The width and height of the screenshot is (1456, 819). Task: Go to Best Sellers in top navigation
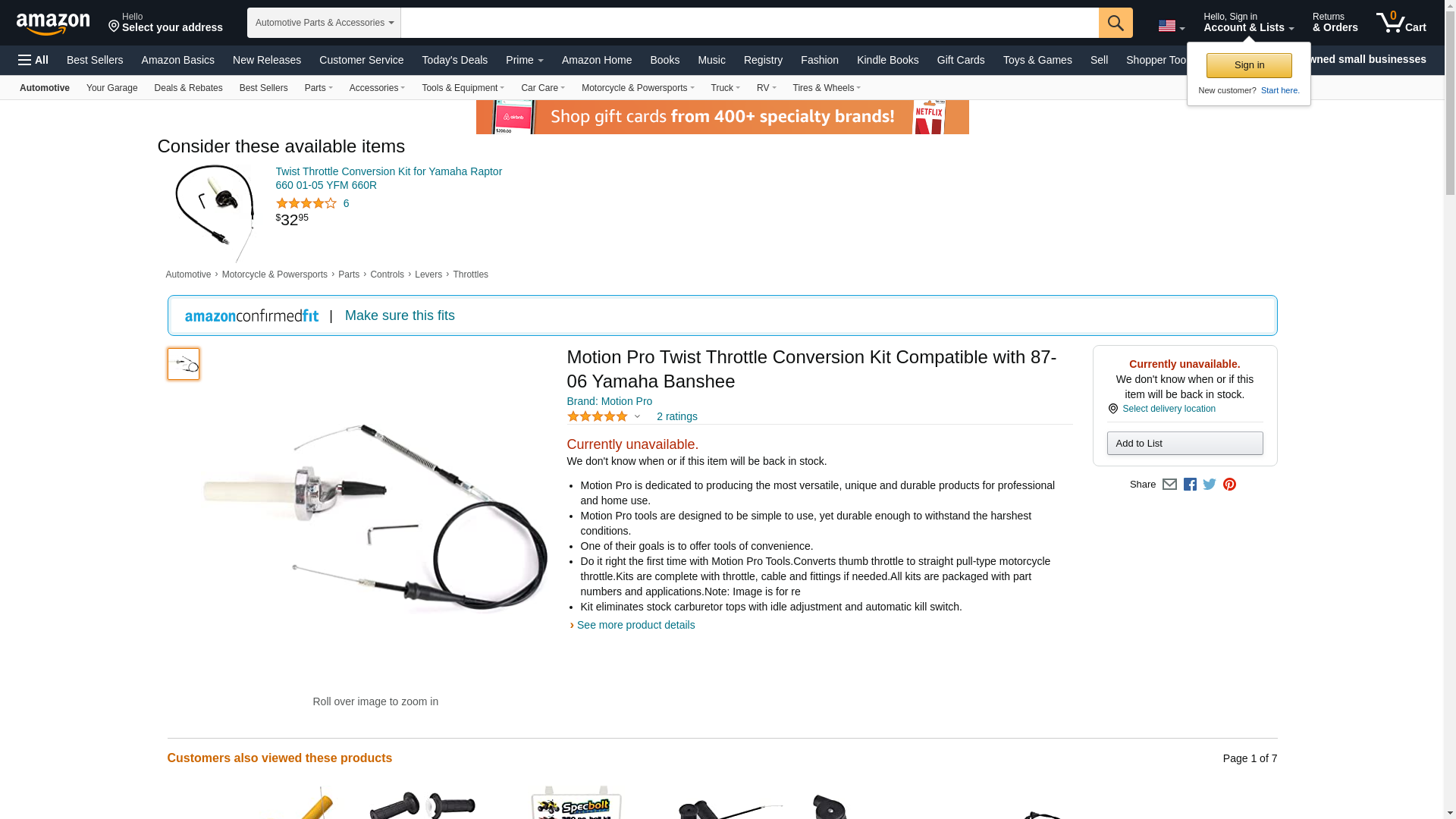(95, 60)
